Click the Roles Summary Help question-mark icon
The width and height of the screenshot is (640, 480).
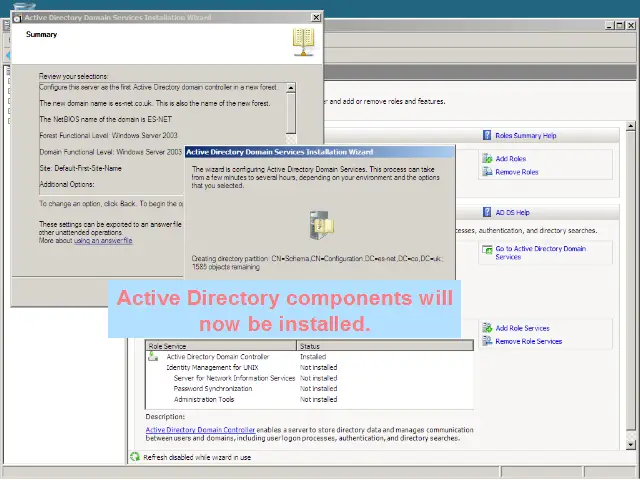tap(487, 135)
